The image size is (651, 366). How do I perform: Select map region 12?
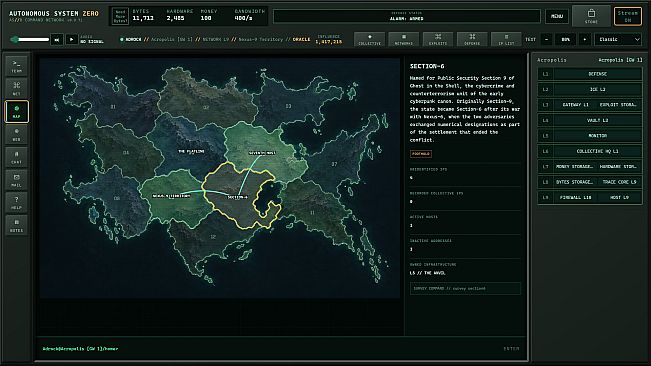[x=213, y=237]
